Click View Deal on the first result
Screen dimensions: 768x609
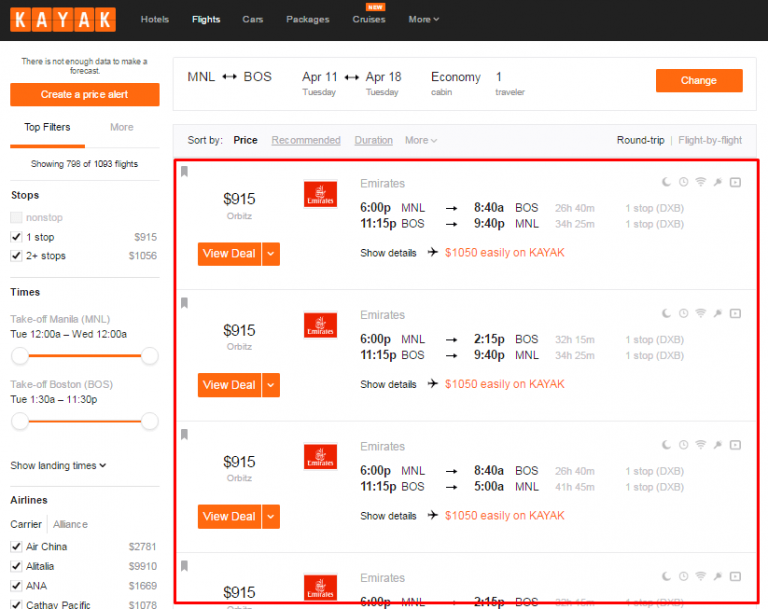229,254
